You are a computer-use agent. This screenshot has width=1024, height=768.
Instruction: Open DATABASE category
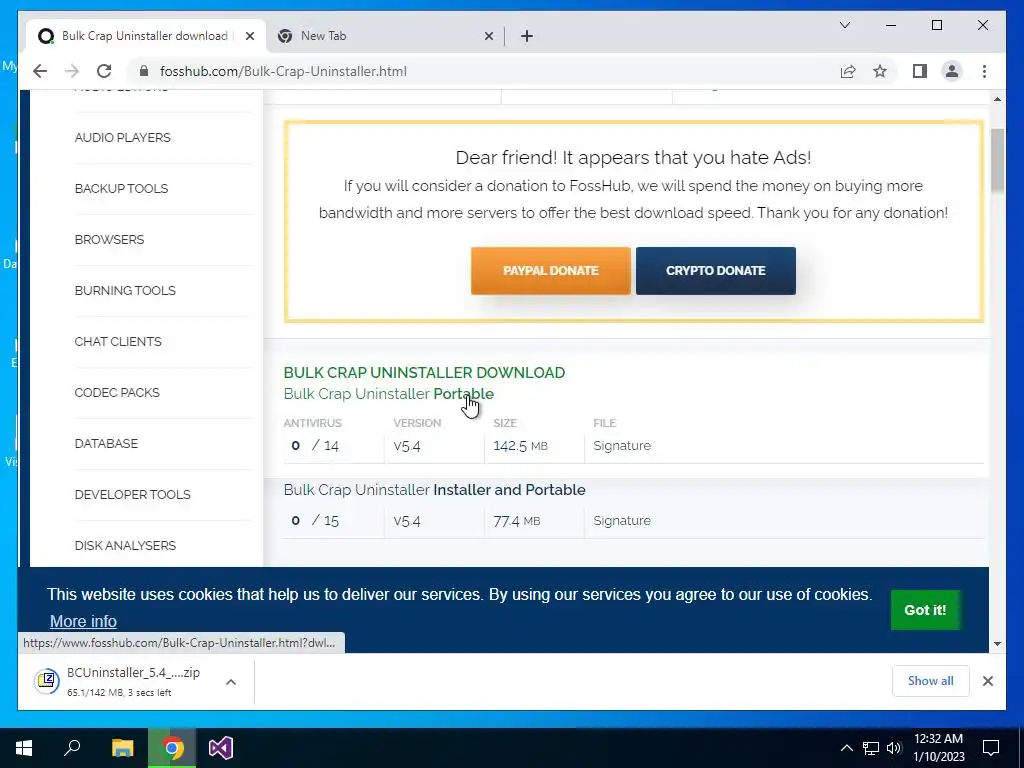point(106,443)
